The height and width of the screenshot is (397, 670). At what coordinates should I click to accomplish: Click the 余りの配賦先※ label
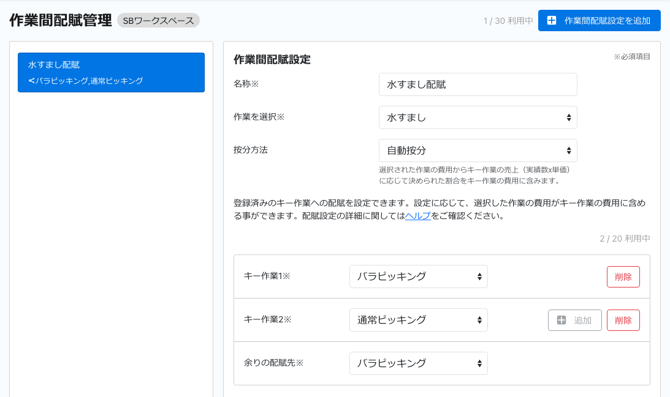273,363
